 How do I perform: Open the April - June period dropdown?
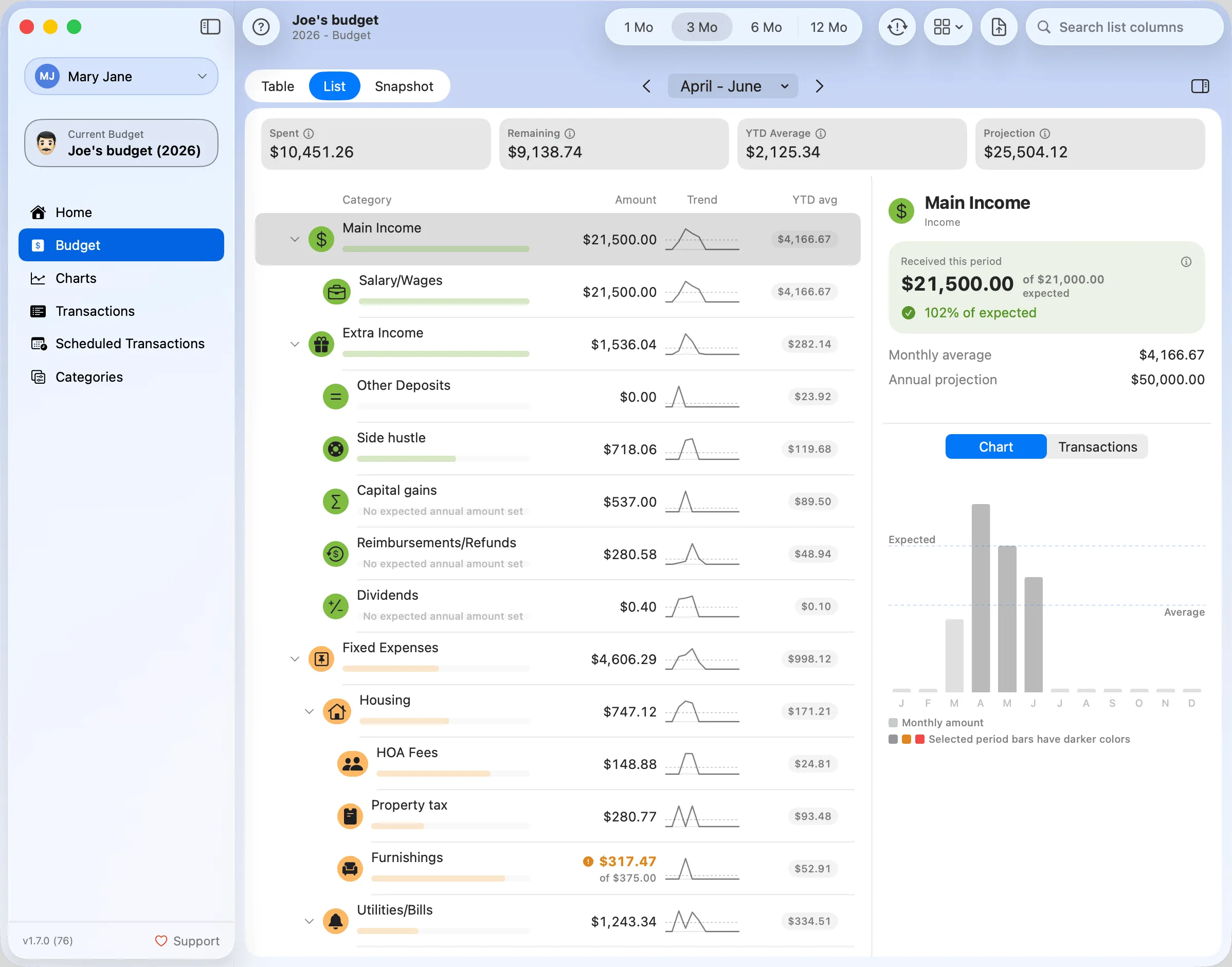(733, 86)
